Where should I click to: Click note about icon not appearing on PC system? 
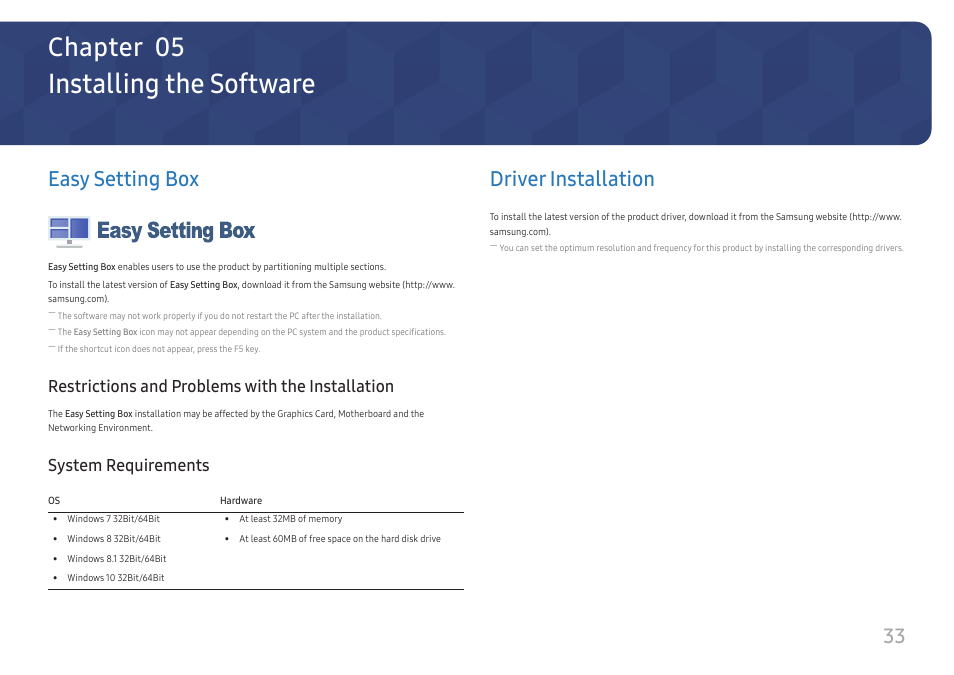pyautogui.click(x=251, y=332)
